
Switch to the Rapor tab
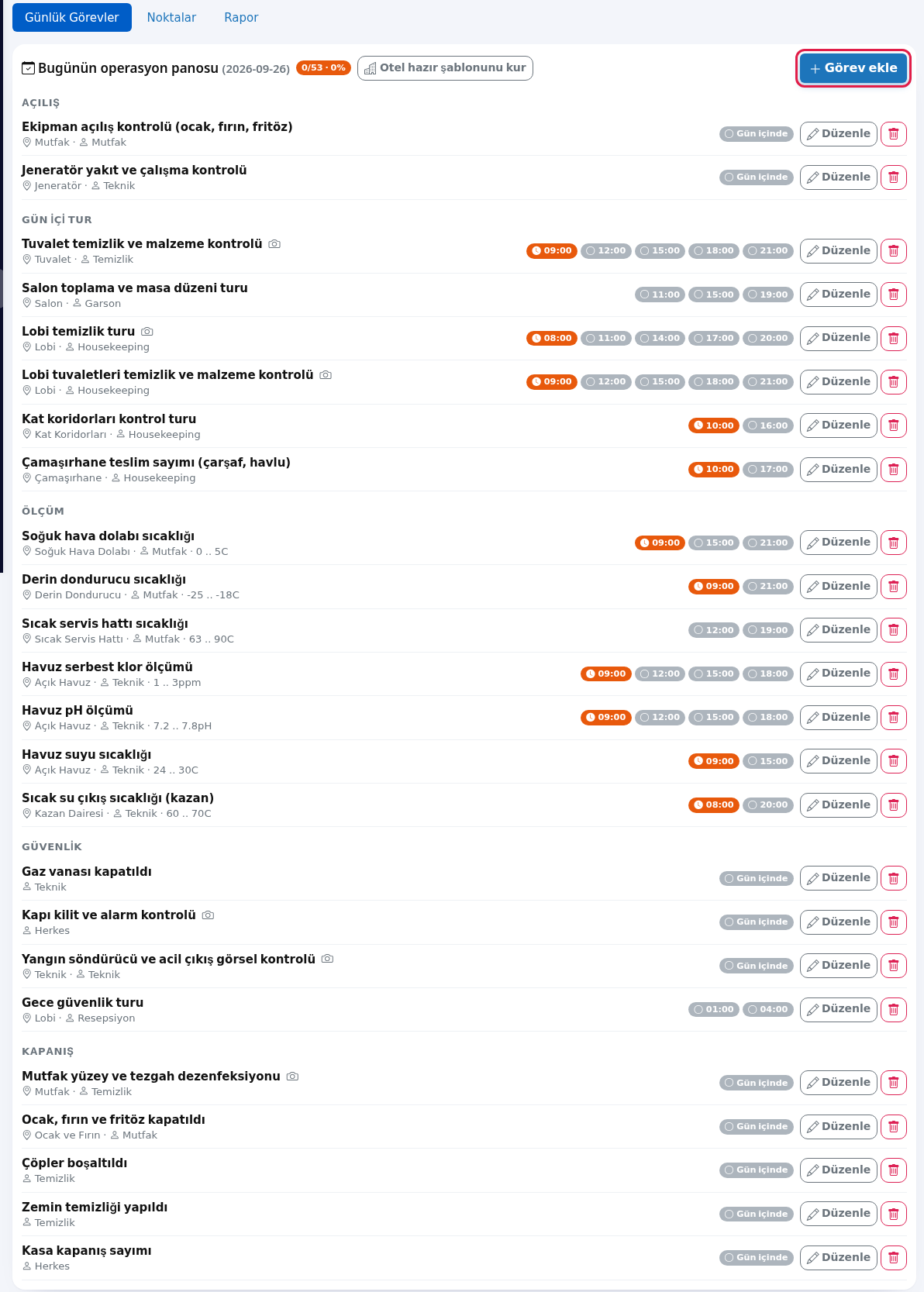tap(241, 17)
